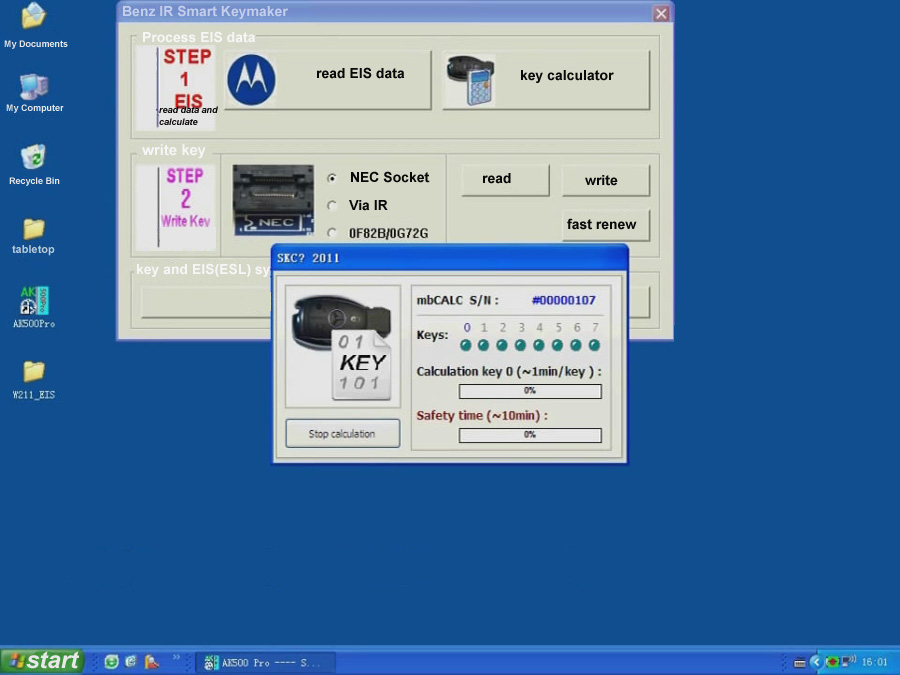Click Stop calculation button

[x=343, y=433]
